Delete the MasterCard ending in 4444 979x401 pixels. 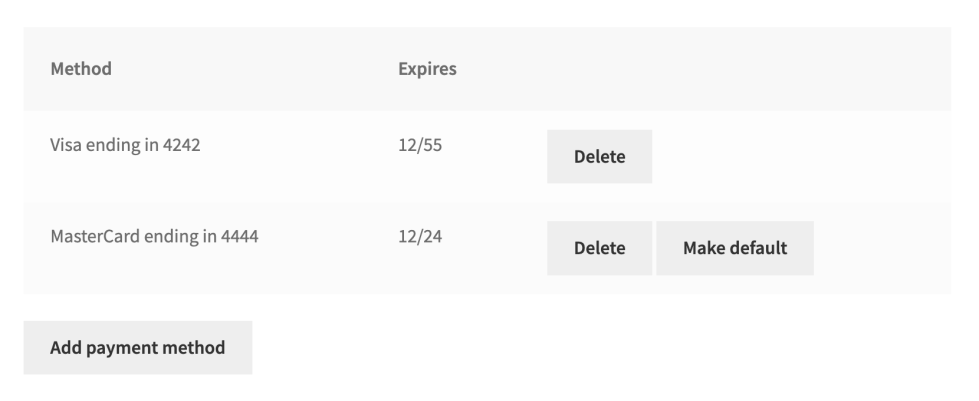599,248
